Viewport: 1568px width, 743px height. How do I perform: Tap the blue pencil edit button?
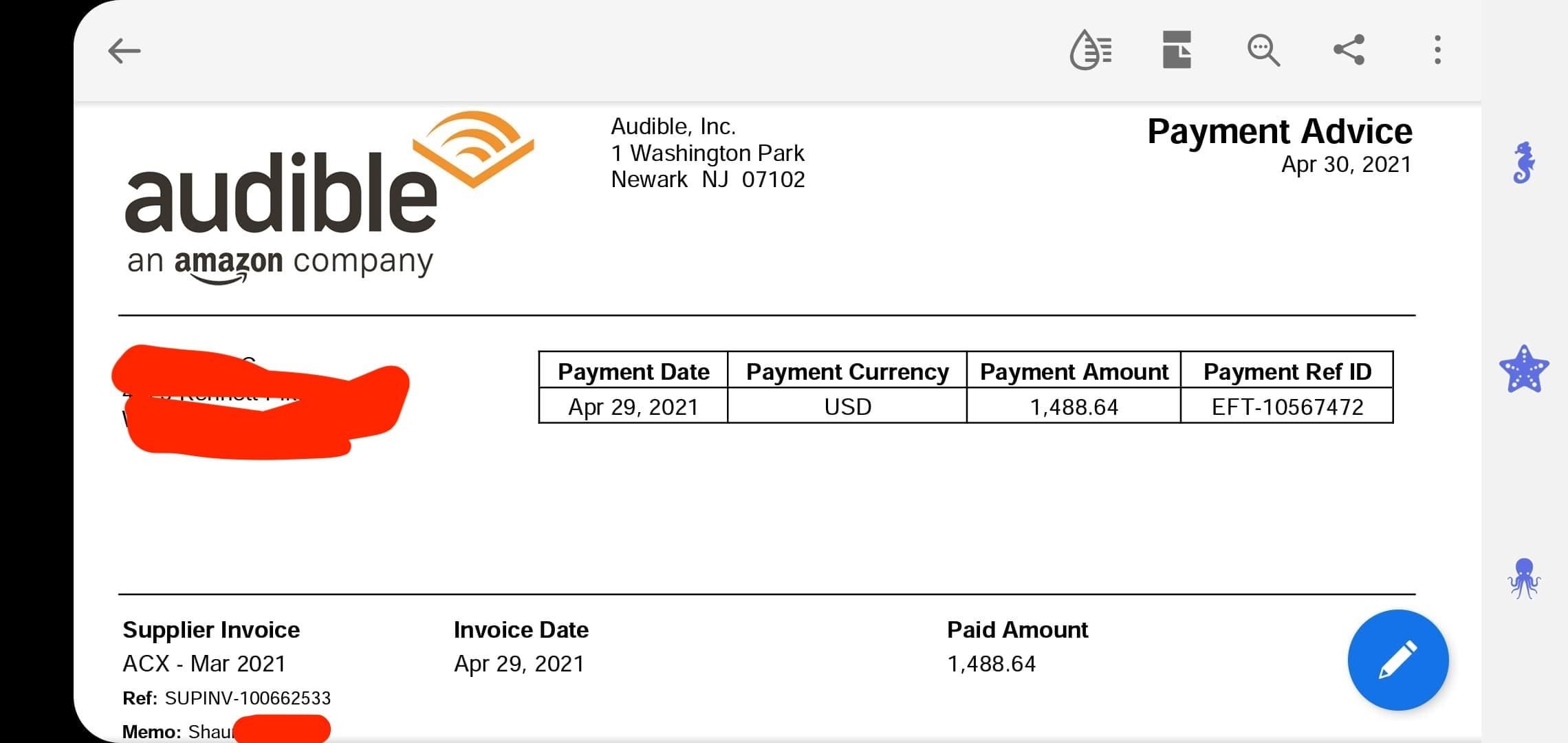pos(1398,660)
